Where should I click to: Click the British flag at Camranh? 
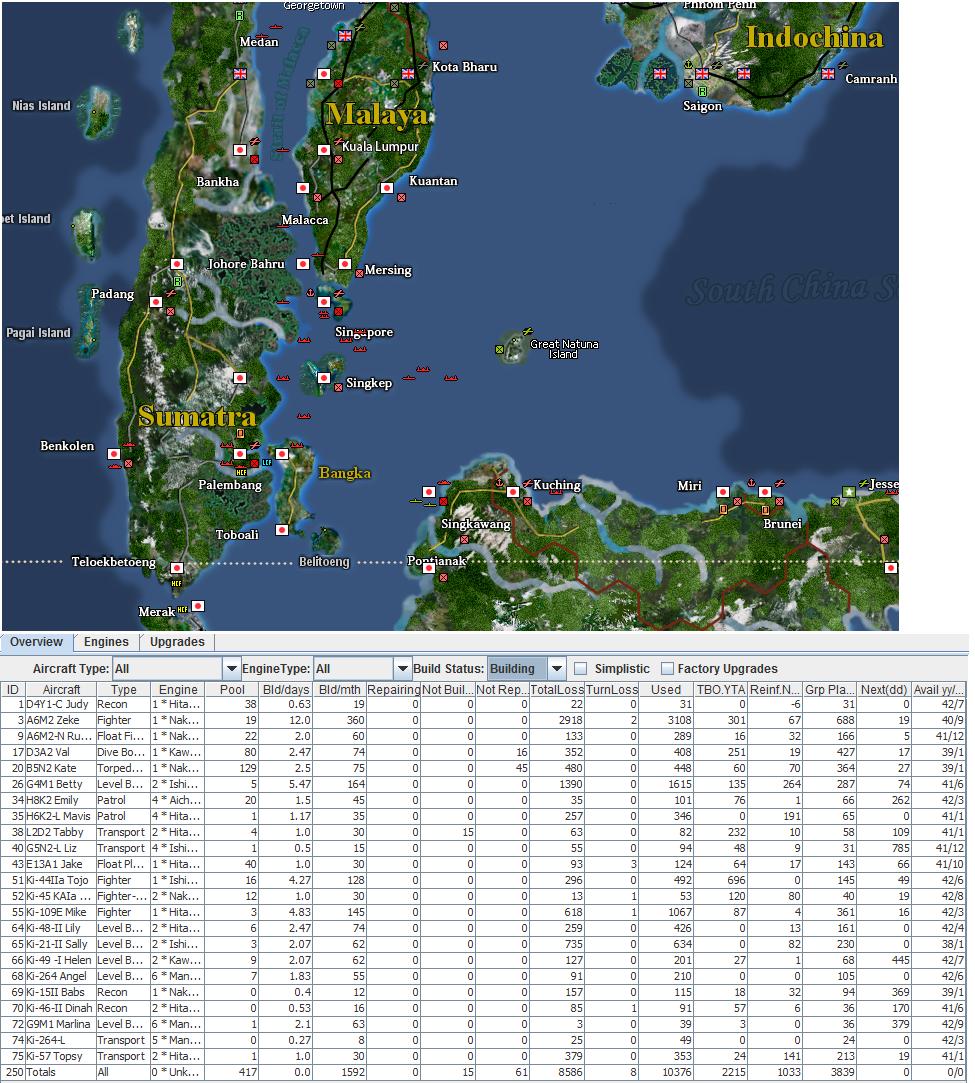[828, 73]
